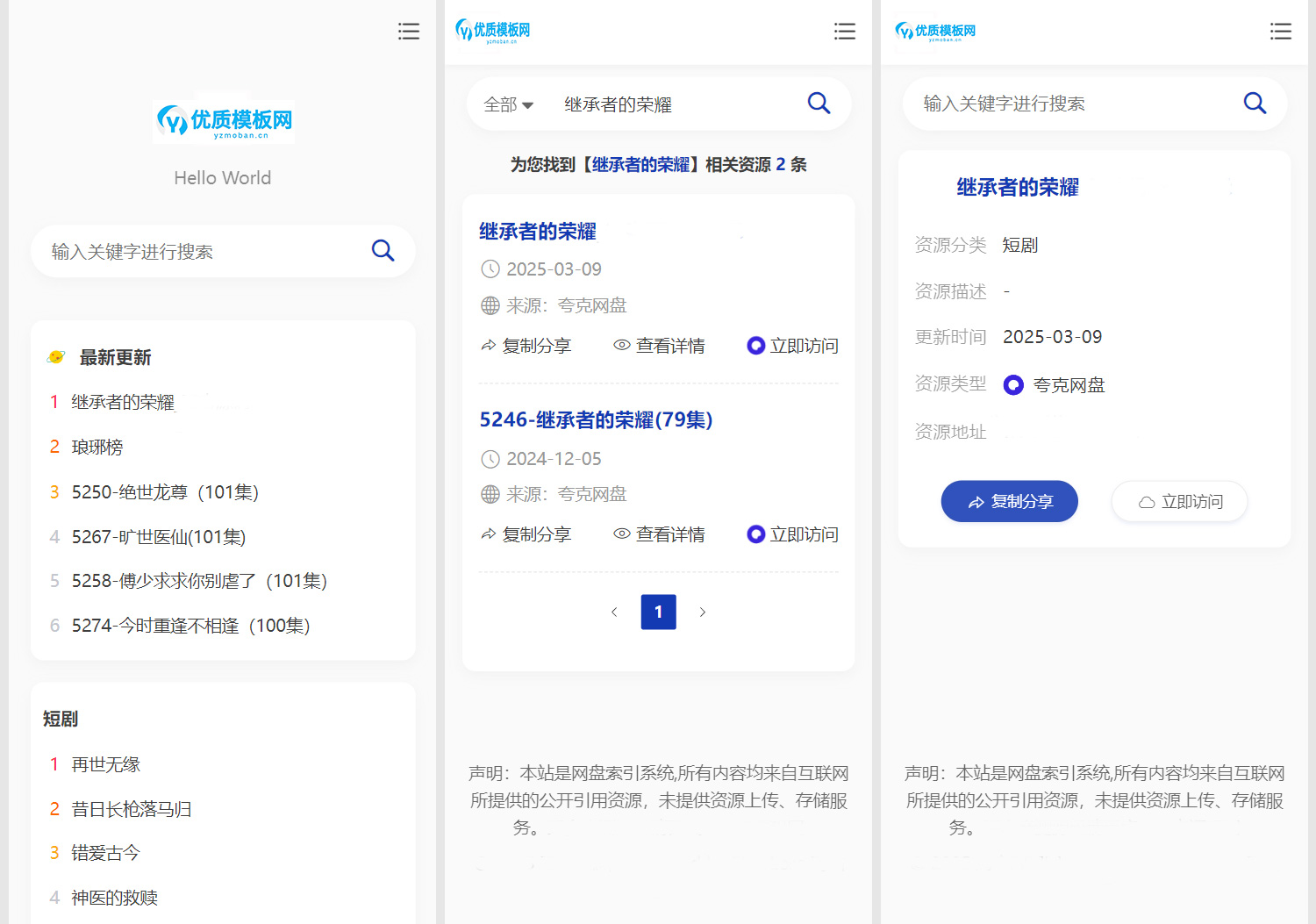Click the share icon next to 复制分享 for 继承者的荣耀
The image size is (1316, 924).
(x=489, y=346)
